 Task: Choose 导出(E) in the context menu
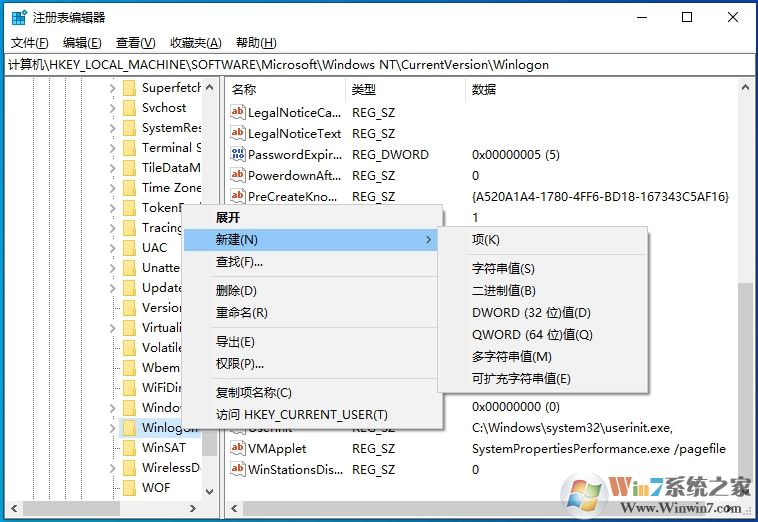(313, 342)
